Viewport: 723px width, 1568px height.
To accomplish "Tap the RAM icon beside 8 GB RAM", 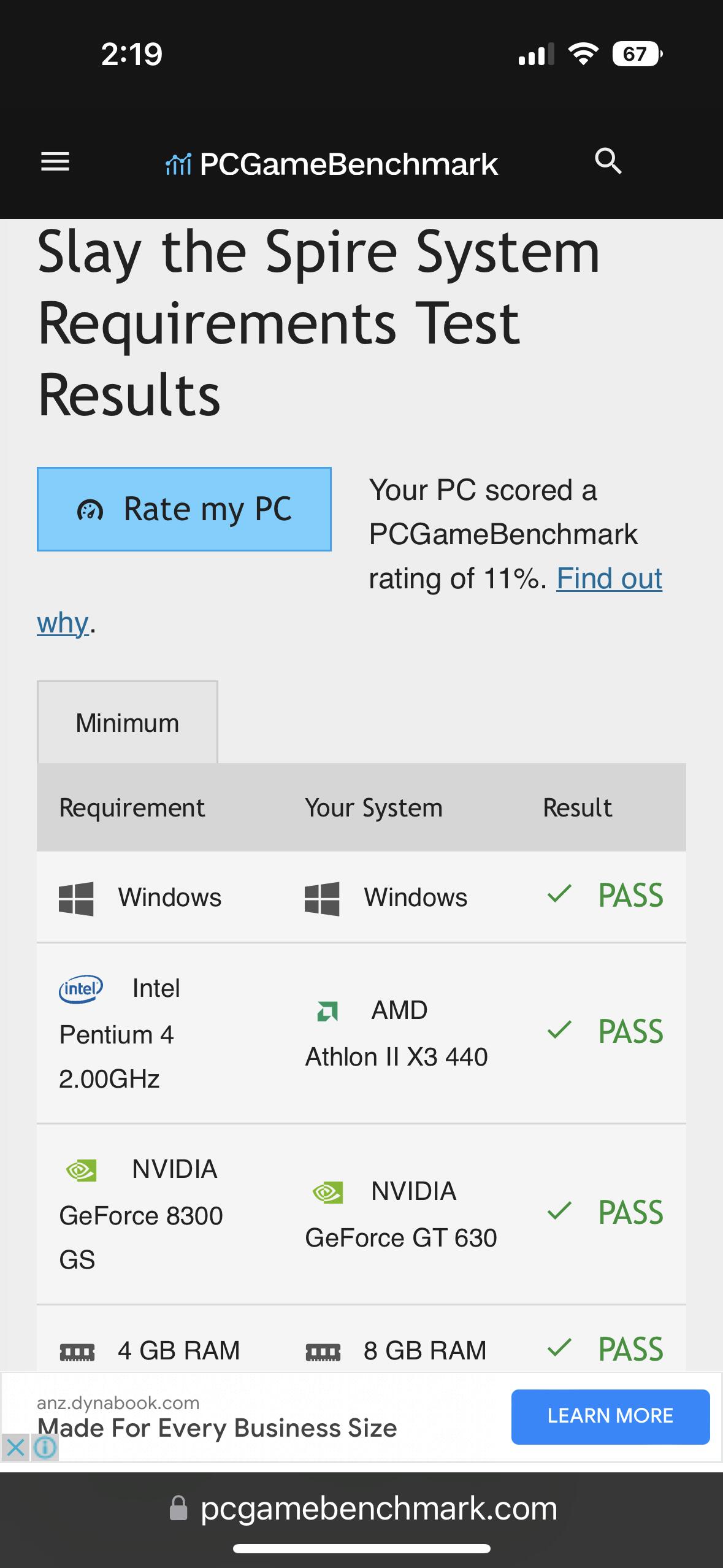I will pos(323,1351).
